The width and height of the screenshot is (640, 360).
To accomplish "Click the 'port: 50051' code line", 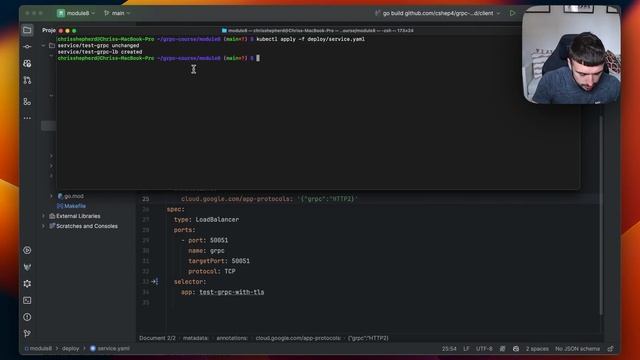I will click(x=204, y=240).
